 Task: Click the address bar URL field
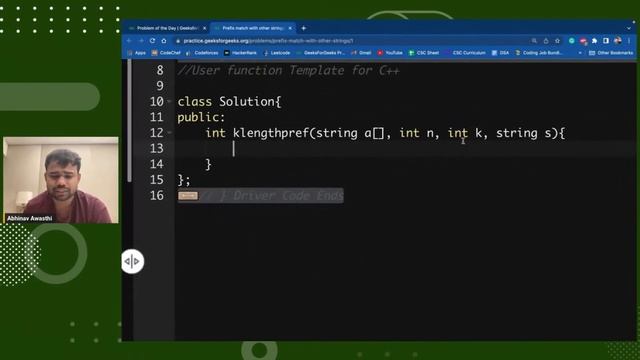point(351,41)
